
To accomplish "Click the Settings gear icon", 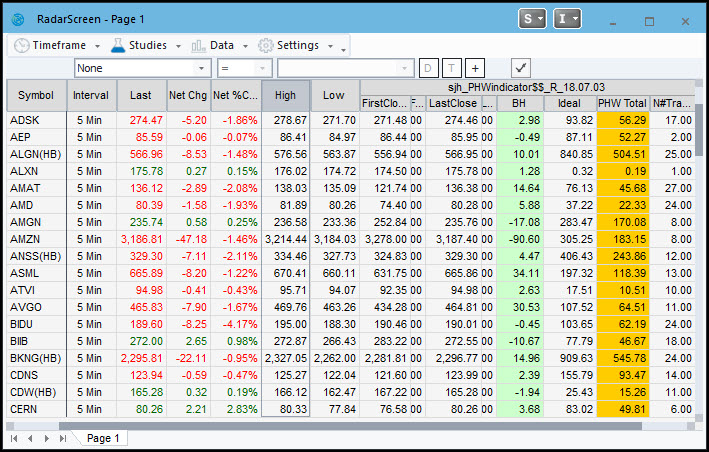I will click(x=265, y=45).
